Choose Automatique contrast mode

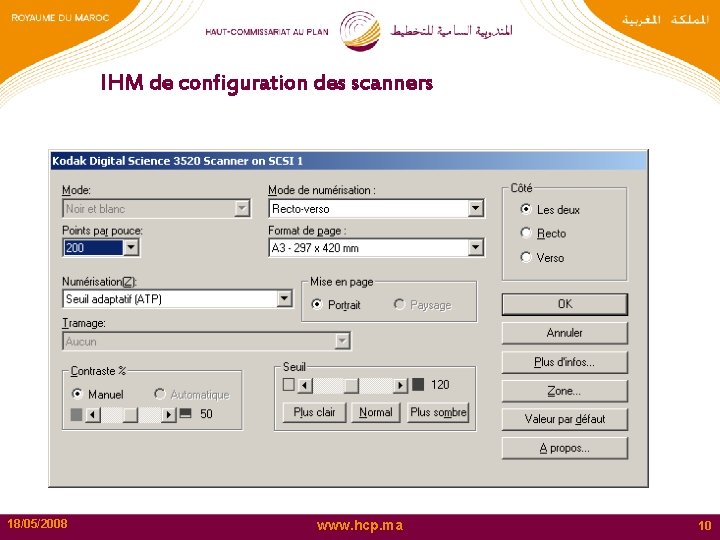pos(159,394)
